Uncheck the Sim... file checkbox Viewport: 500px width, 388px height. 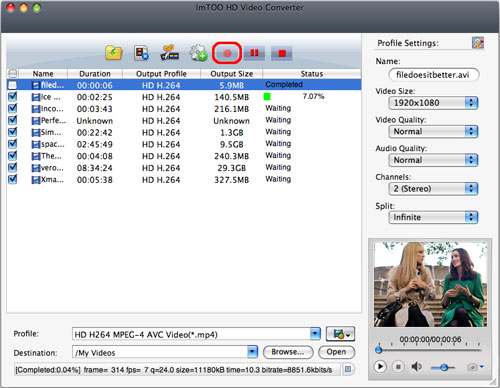(x=12, y=132)
